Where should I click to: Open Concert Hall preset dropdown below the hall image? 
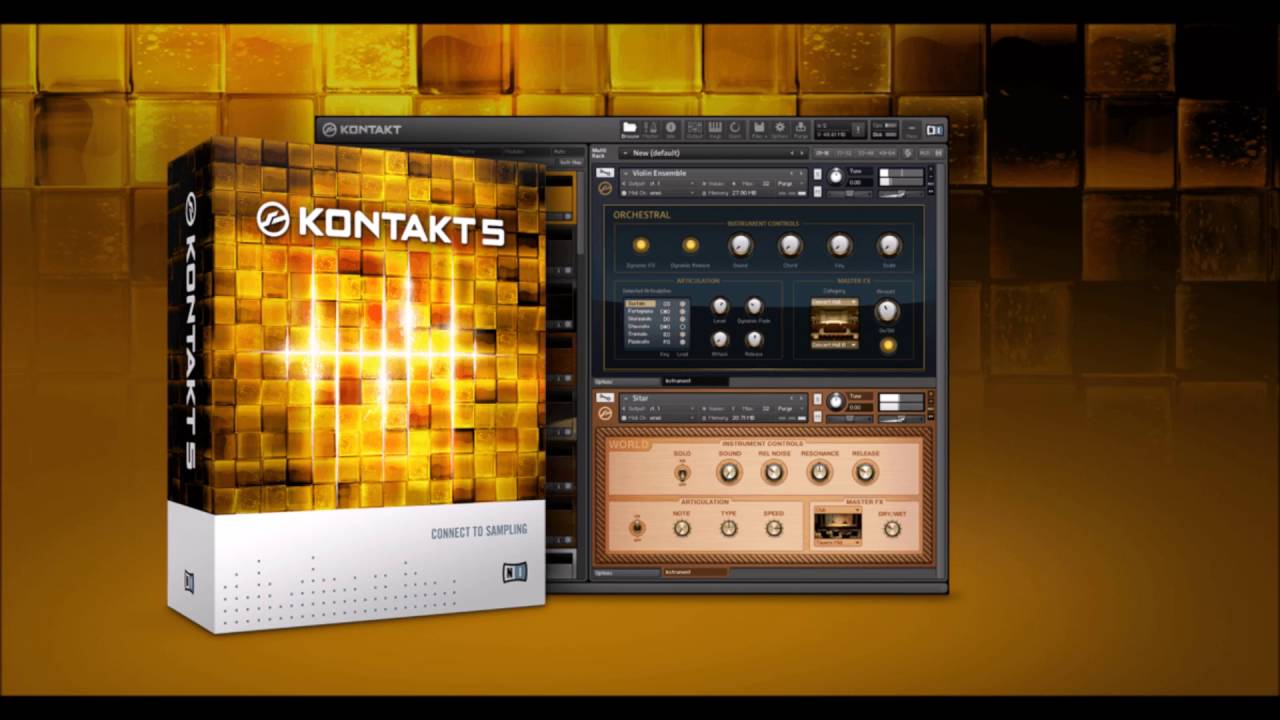point(835,345)
